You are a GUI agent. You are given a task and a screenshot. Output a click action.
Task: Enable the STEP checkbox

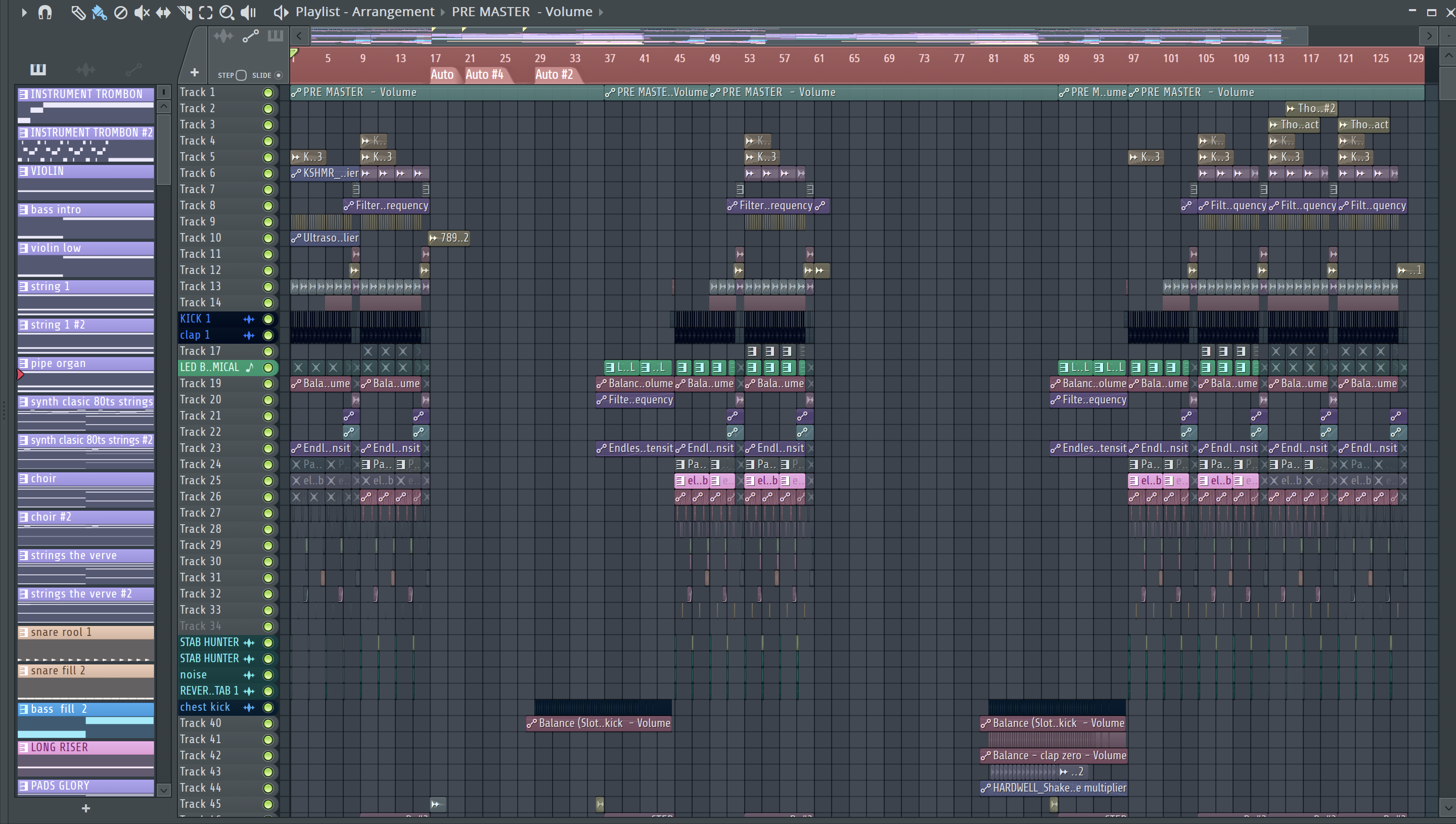[242, 75]
